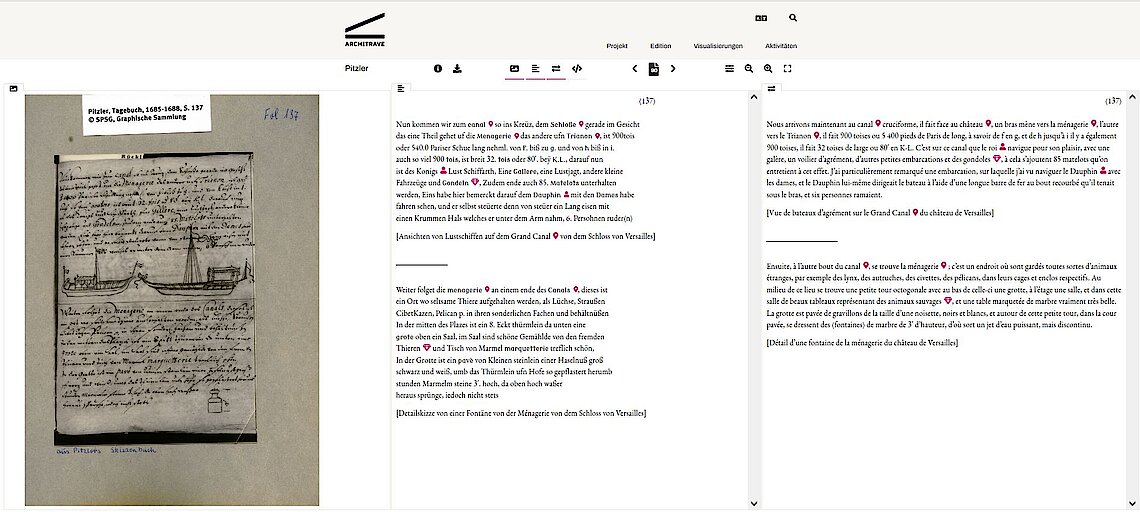Toggle the translation view
Image resolution: width=1140 pixels, height=512 pixels.
click(556, 69)
